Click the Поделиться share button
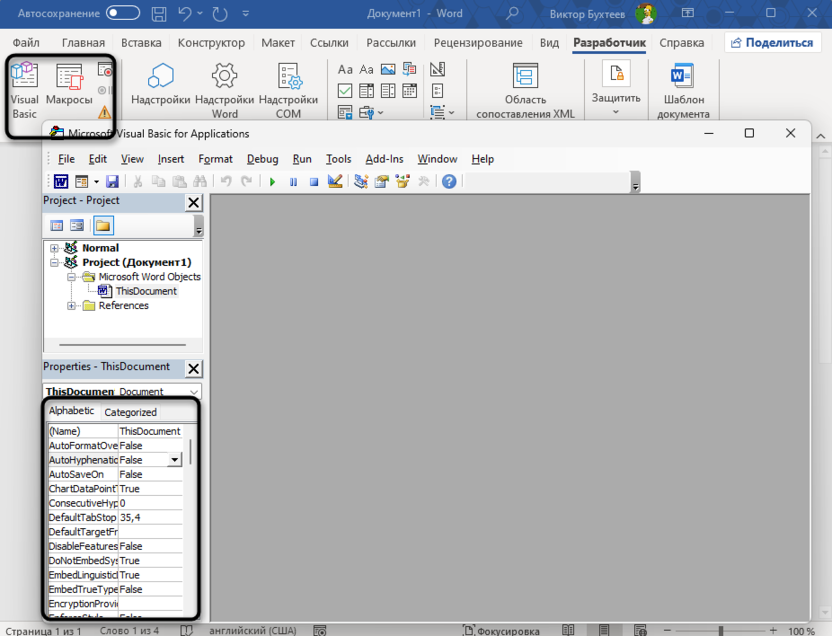 pyautogui.click(x=774, y=43)
